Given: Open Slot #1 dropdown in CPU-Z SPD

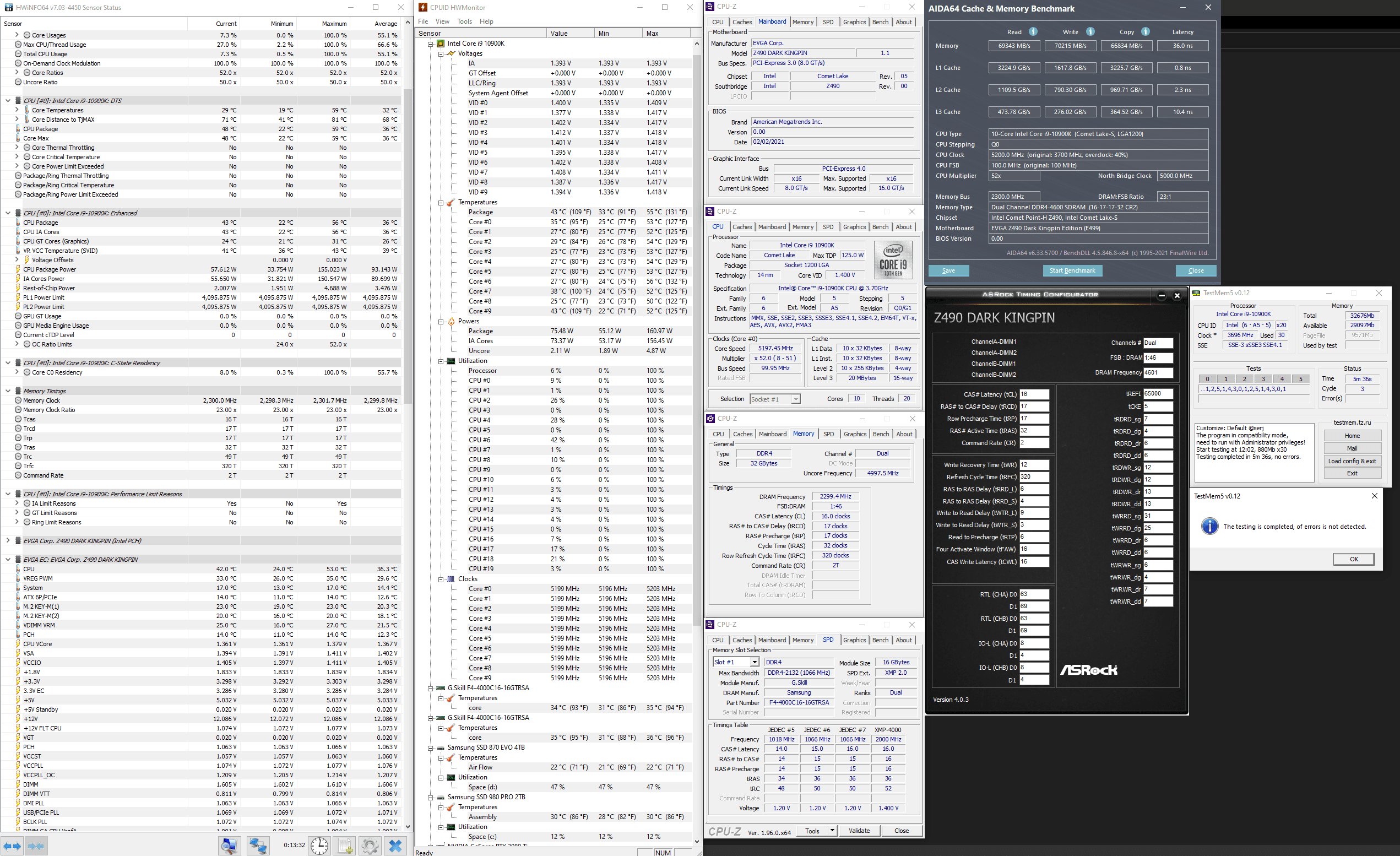Looking at the screenshot, I should [x=755, y=662].
